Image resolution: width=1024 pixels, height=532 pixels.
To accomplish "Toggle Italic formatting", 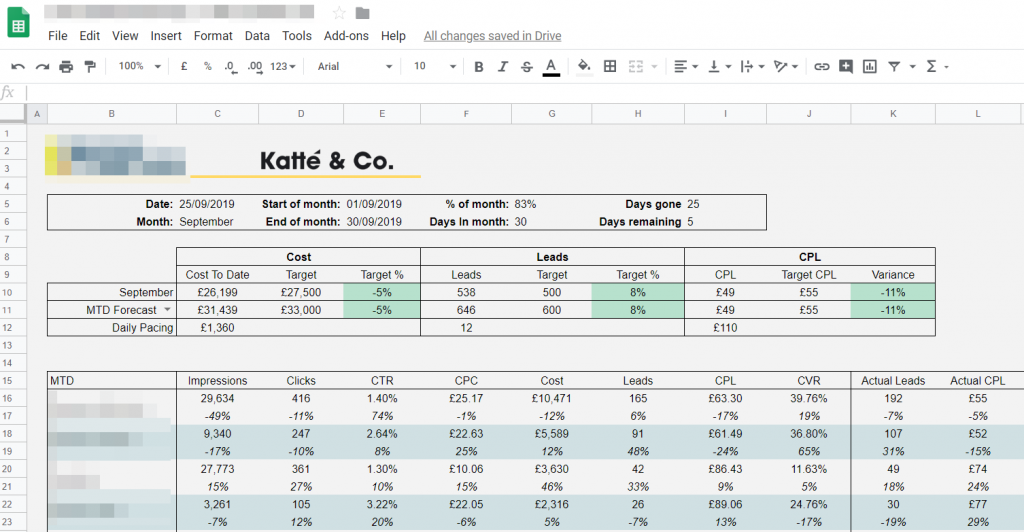I will (x=503, y=67).
